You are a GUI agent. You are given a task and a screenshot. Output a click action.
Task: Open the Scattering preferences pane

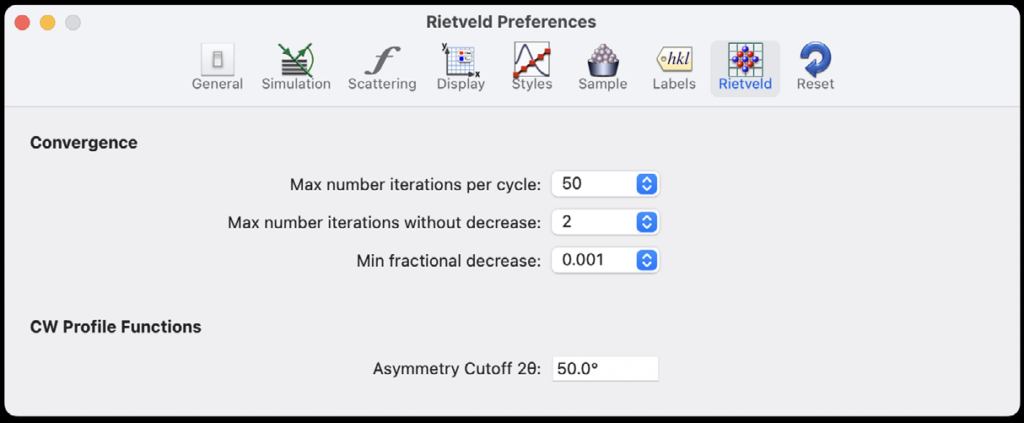[x=382, y=62]
